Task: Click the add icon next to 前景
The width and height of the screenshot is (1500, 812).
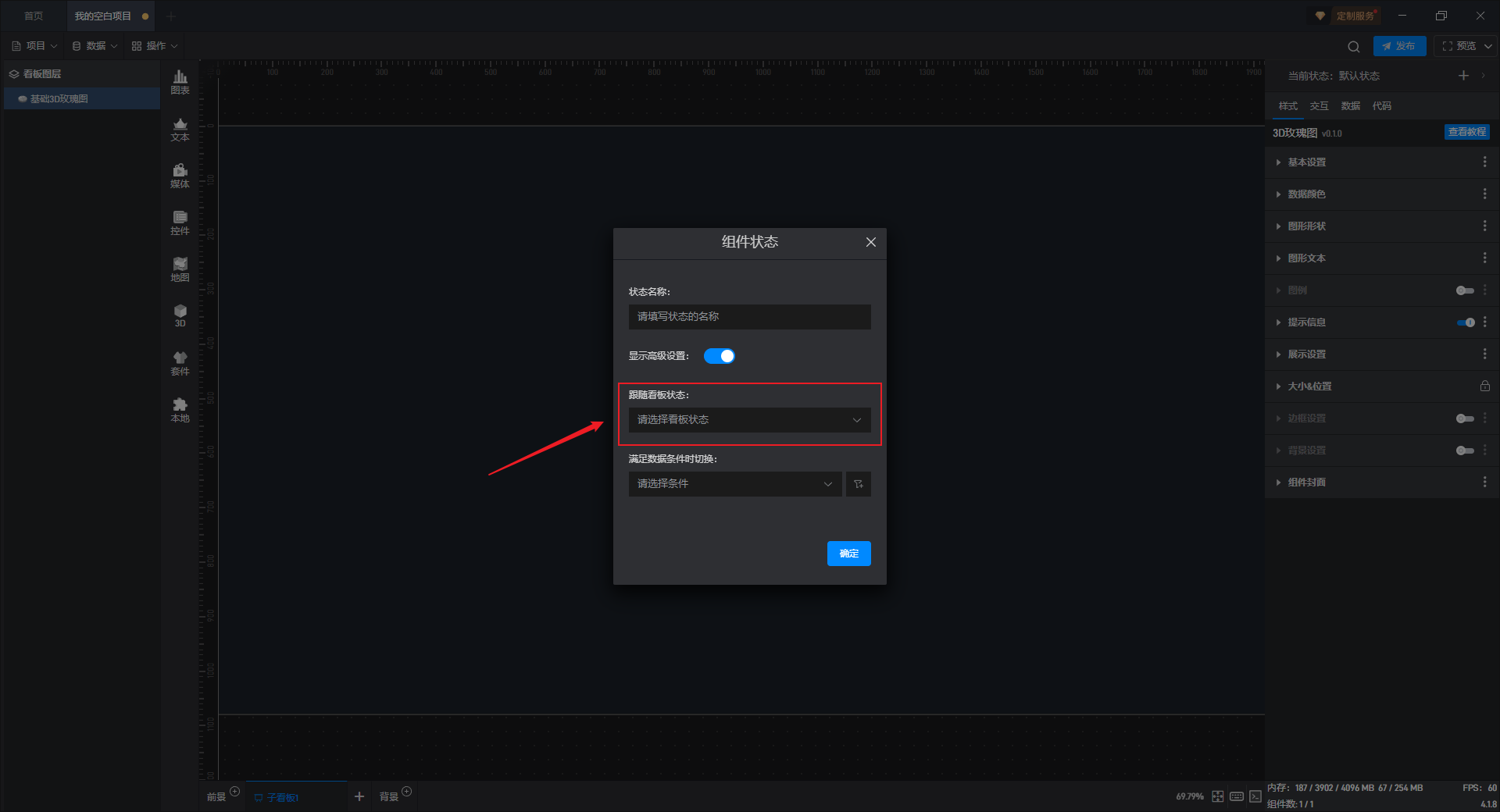Action: [x=235, y=791]
